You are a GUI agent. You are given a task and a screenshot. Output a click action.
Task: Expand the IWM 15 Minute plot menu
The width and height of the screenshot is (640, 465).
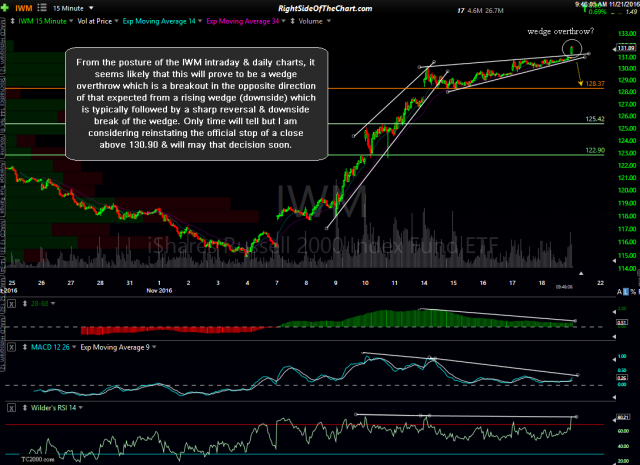(71, 21)
